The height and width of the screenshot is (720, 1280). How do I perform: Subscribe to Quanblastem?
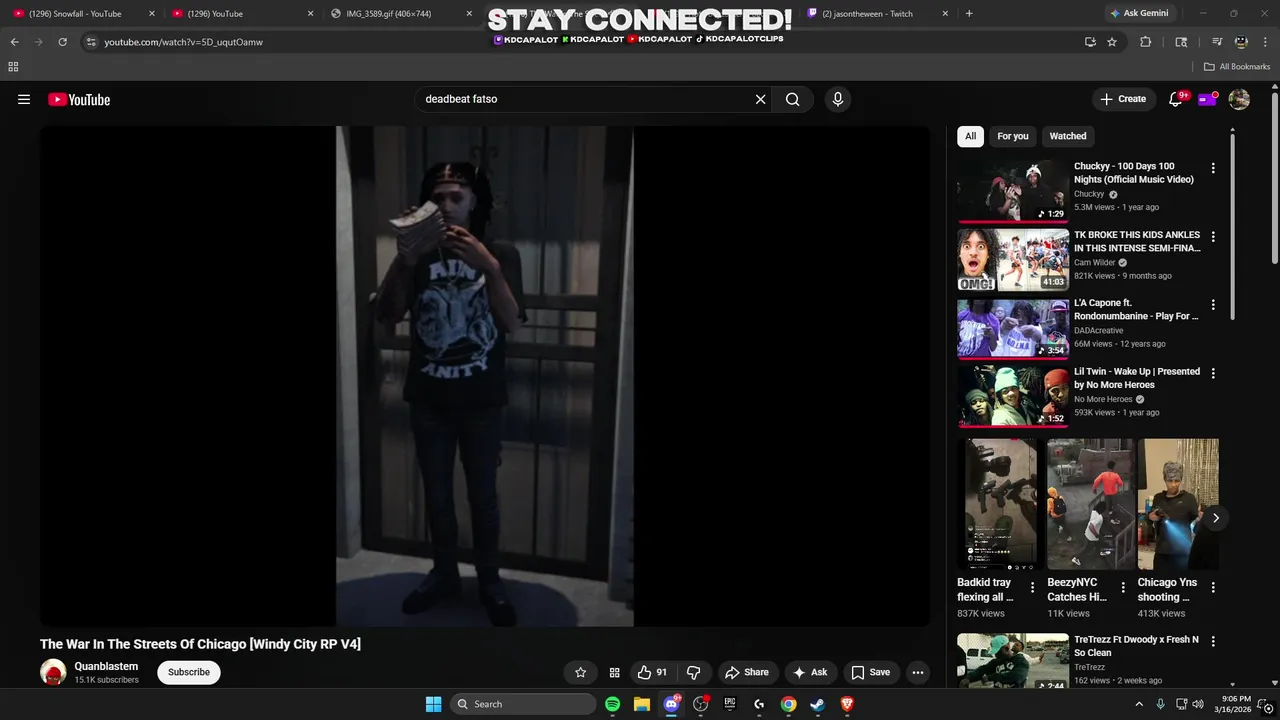coord(189,672)
